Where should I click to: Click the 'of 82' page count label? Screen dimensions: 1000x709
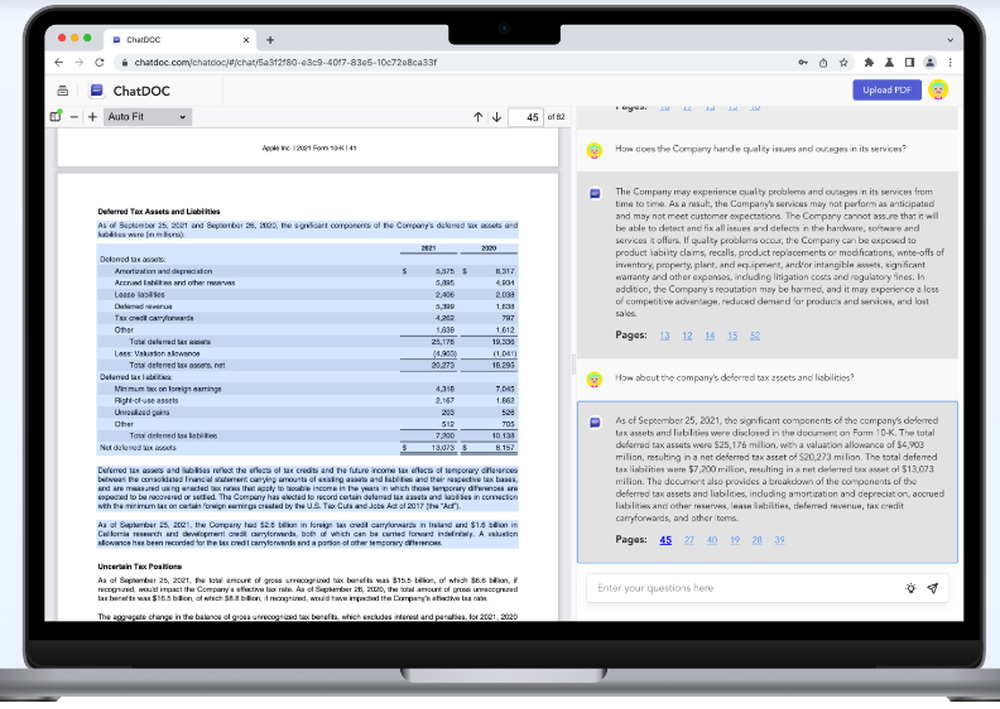click(x=556, y=117)
